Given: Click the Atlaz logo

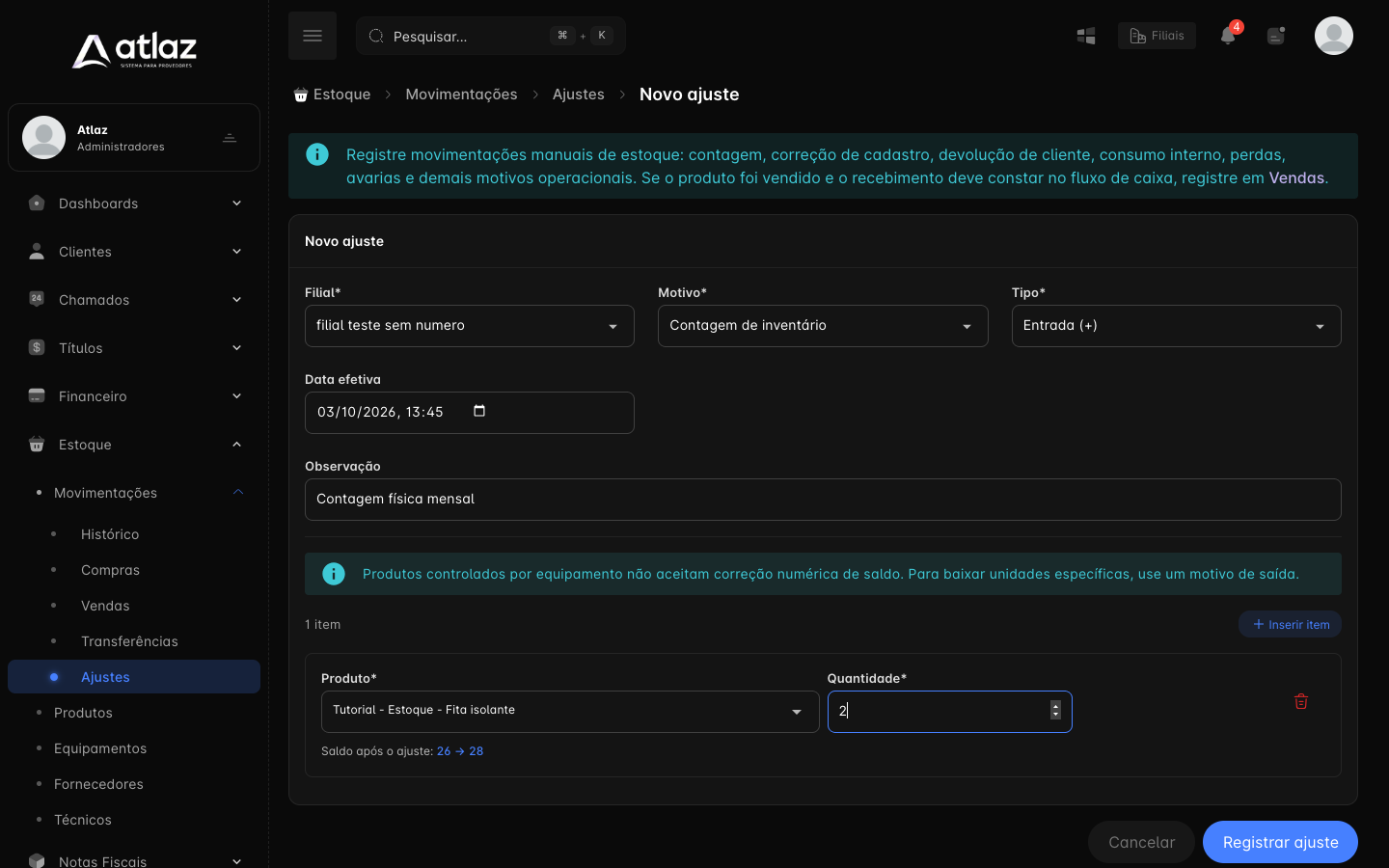Looking at the screenshot, I should click(x=134, y=51).
